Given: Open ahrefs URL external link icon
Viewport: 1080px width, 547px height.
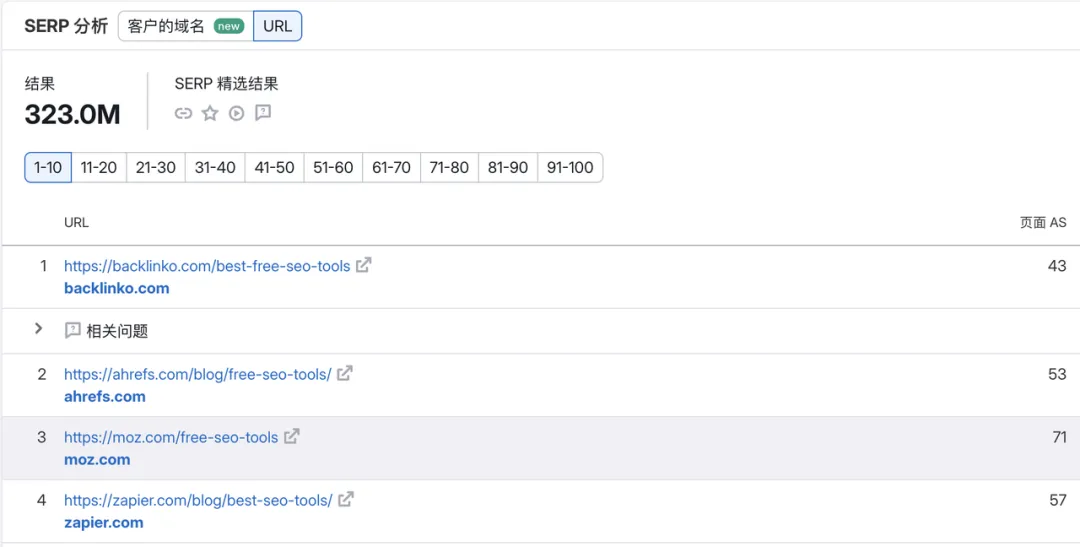Looking at the screenshot, I should 344,373.
